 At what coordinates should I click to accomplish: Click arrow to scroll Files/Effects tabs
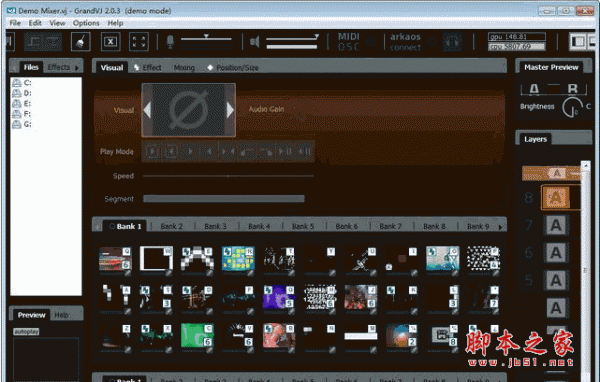(x=77, y=68)
